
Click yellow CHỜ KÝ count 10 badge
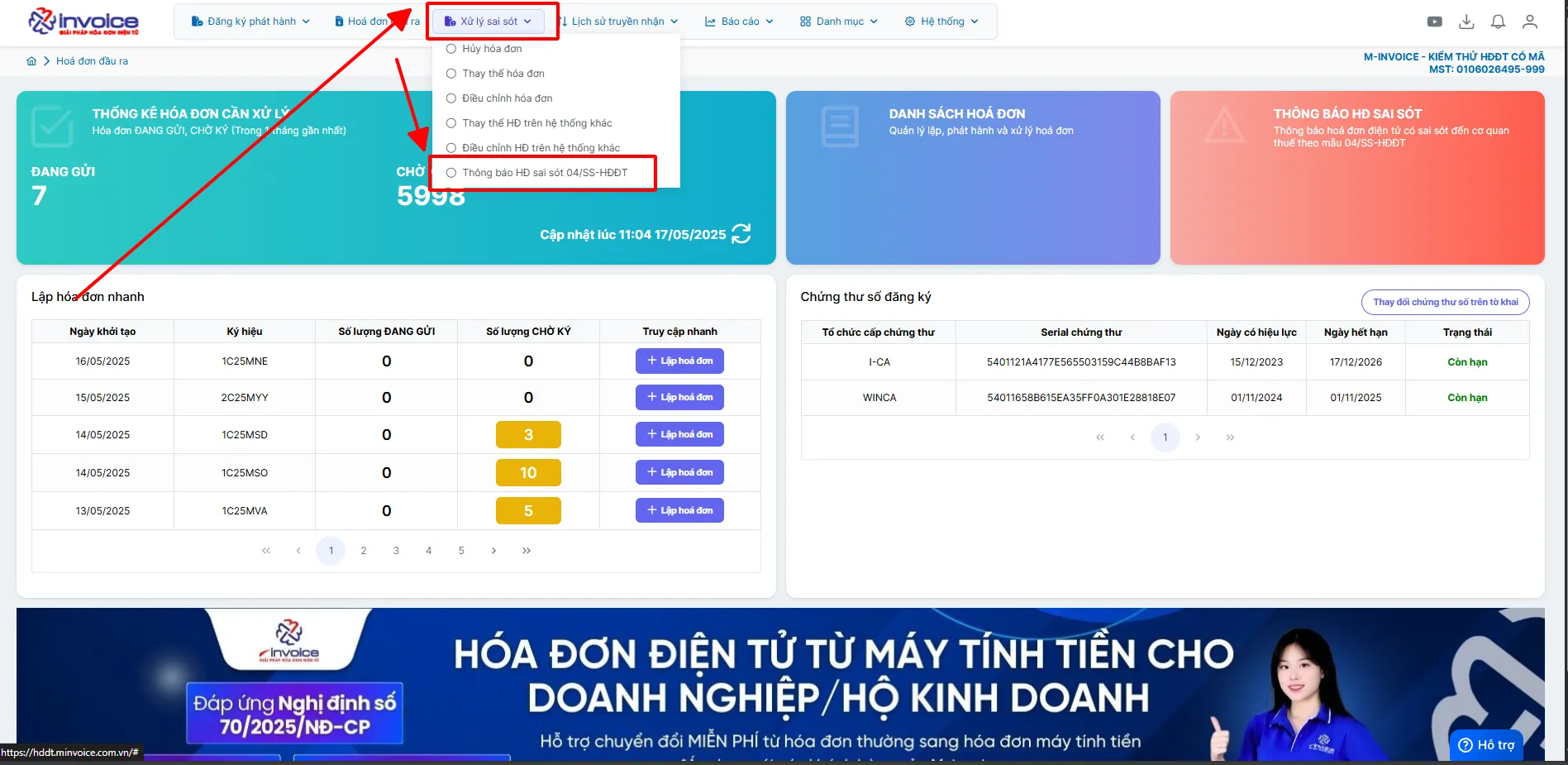coord(528,473)
